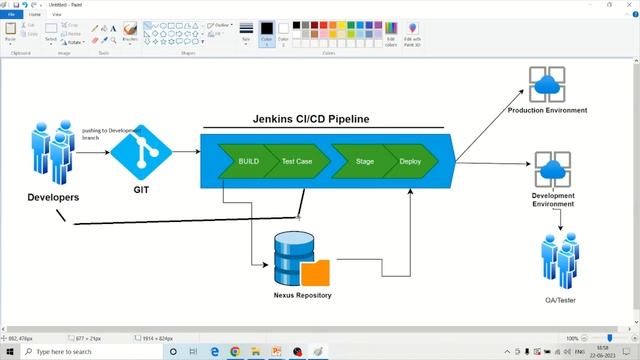Select the Eraser tool
Screen dimensions: 640x360
point(95,40)
